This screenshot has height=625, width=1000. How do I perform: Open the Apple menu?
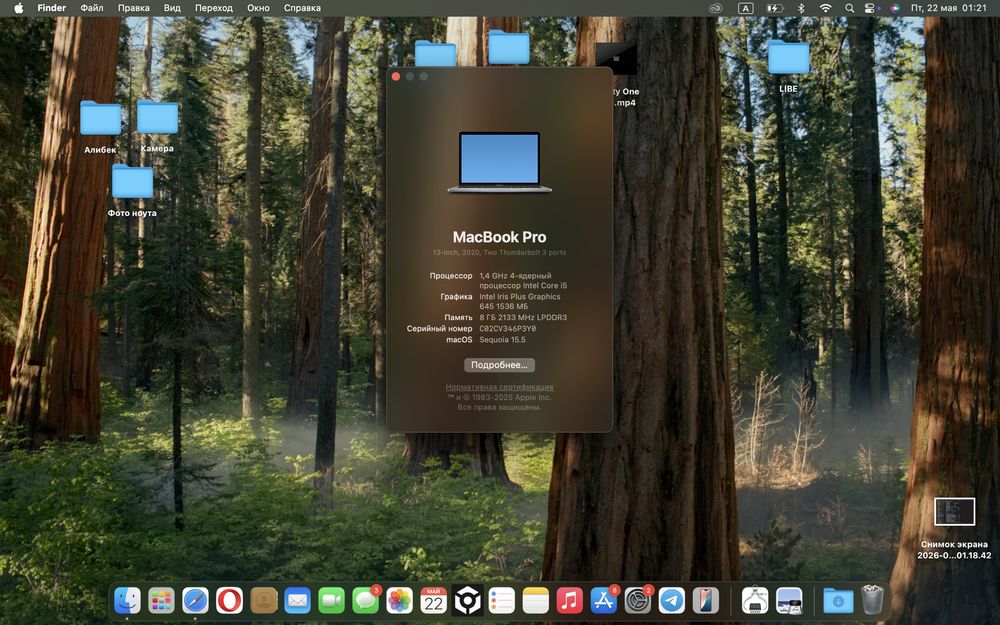coord(18,8)
